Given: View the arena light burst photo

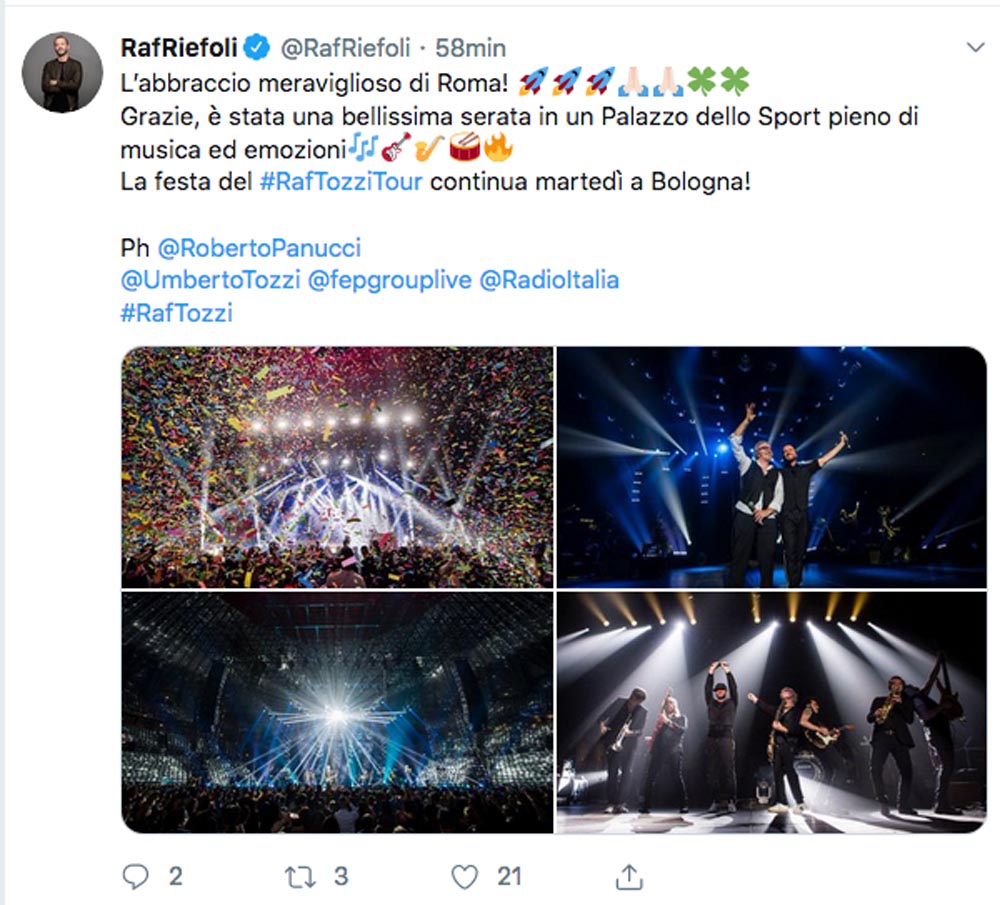Looking at the screenshot, I should pyautogui.click(x=337, y=712).
